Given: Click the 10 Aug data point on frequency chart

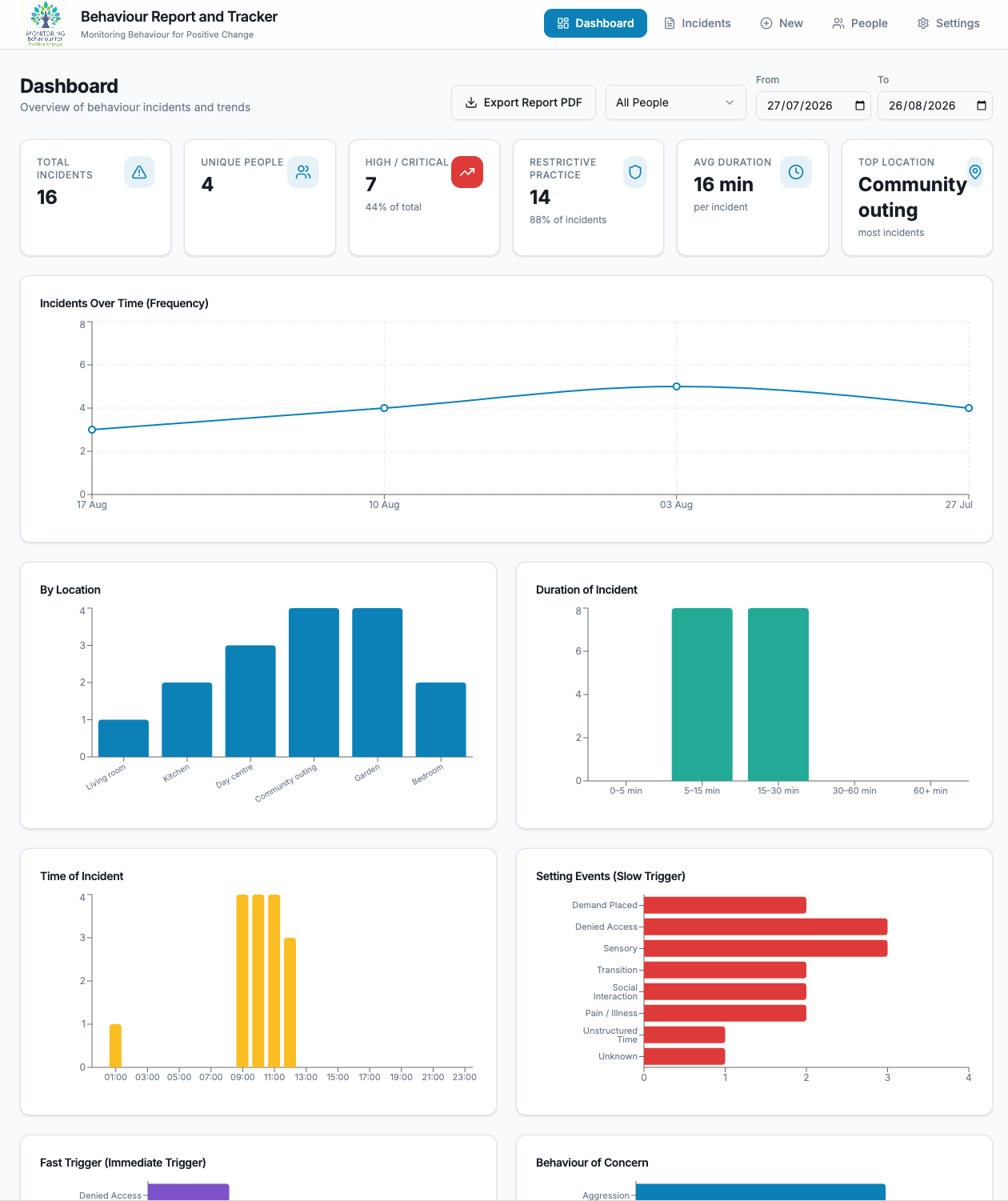Looking at the screenshot, I should [384, 408].
